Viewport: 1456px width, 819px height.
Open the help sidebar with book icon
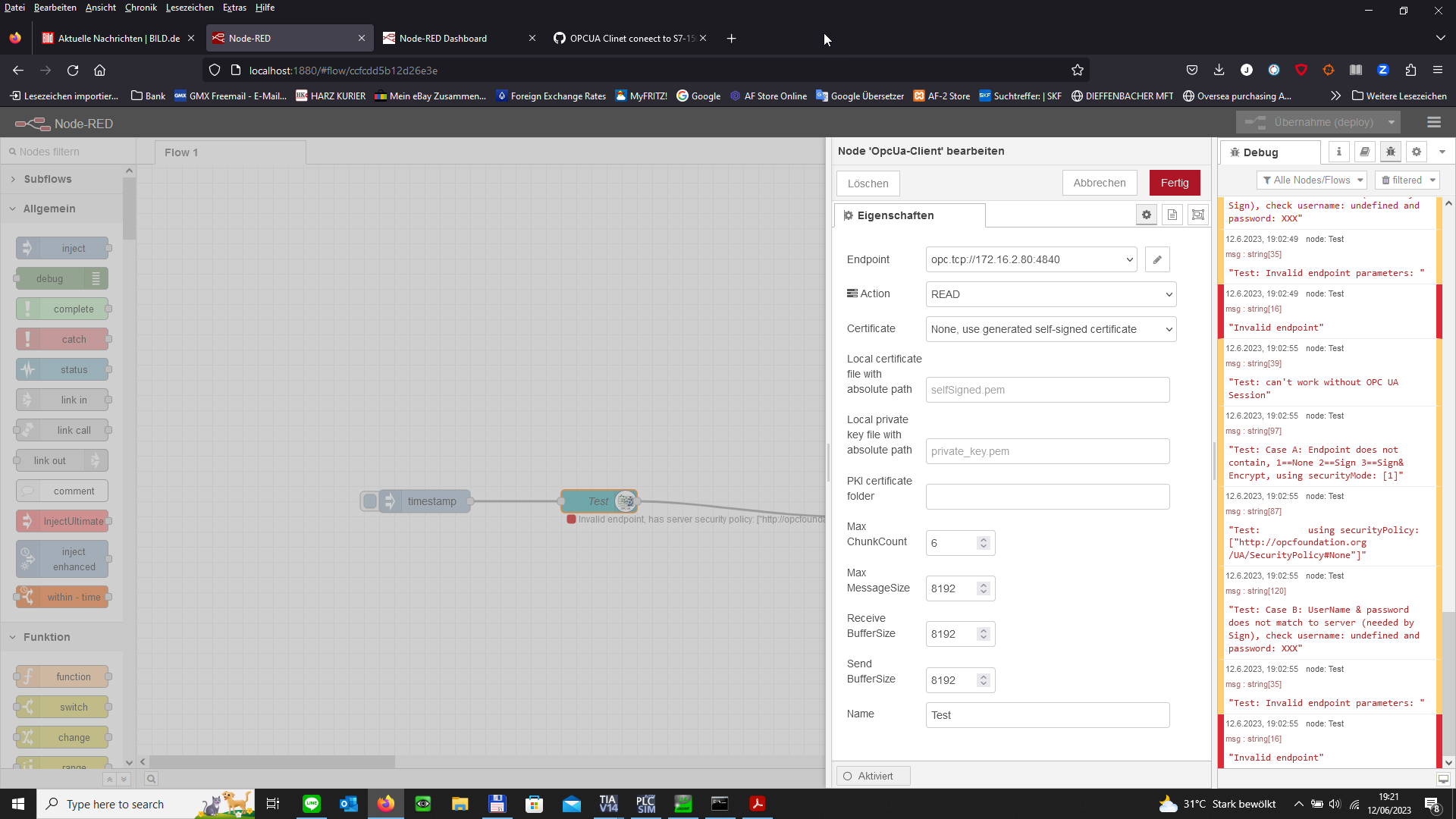point(1365,152)
